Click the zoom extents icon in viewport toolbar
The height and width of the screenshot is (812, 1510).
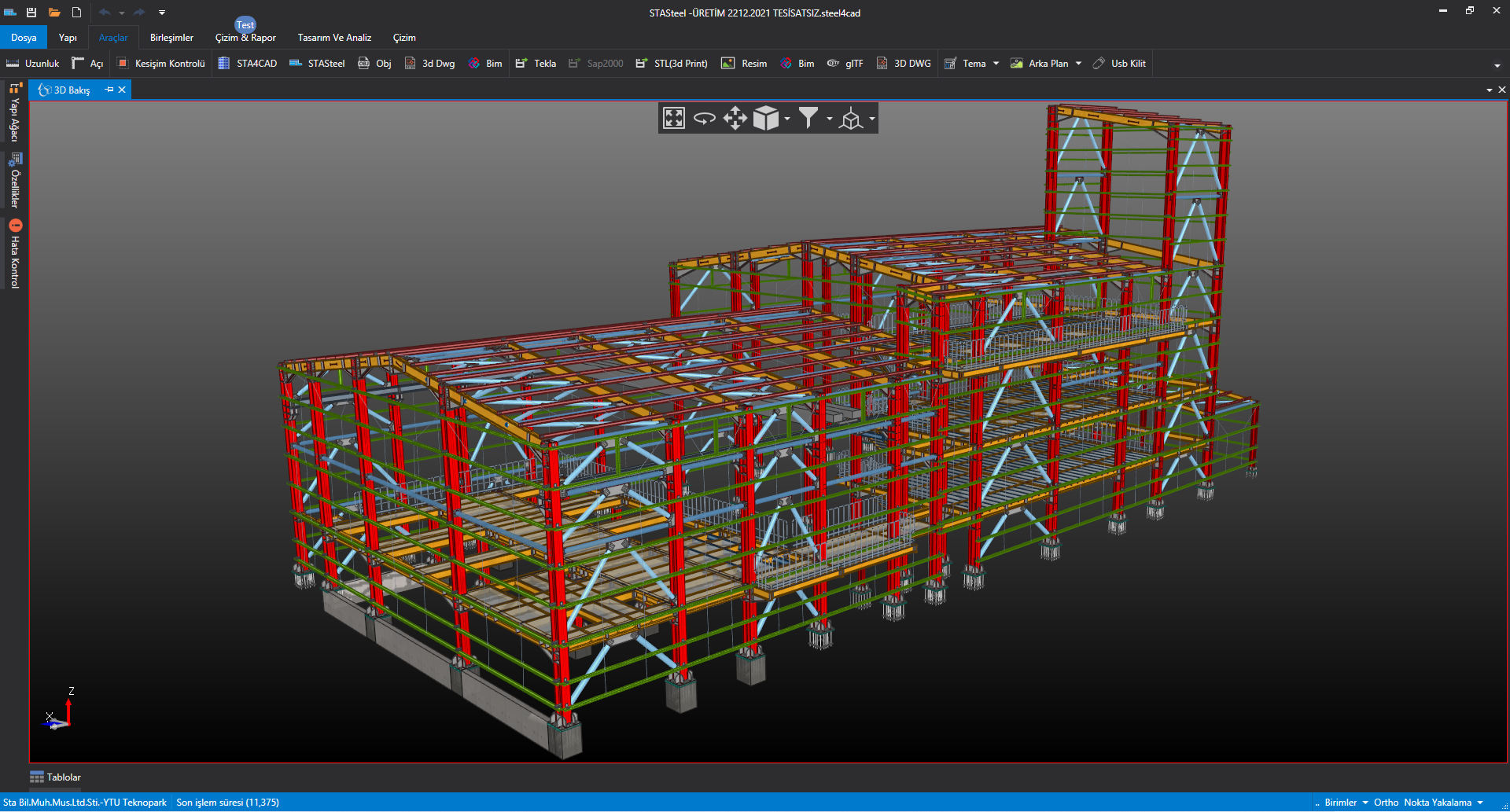674,118
